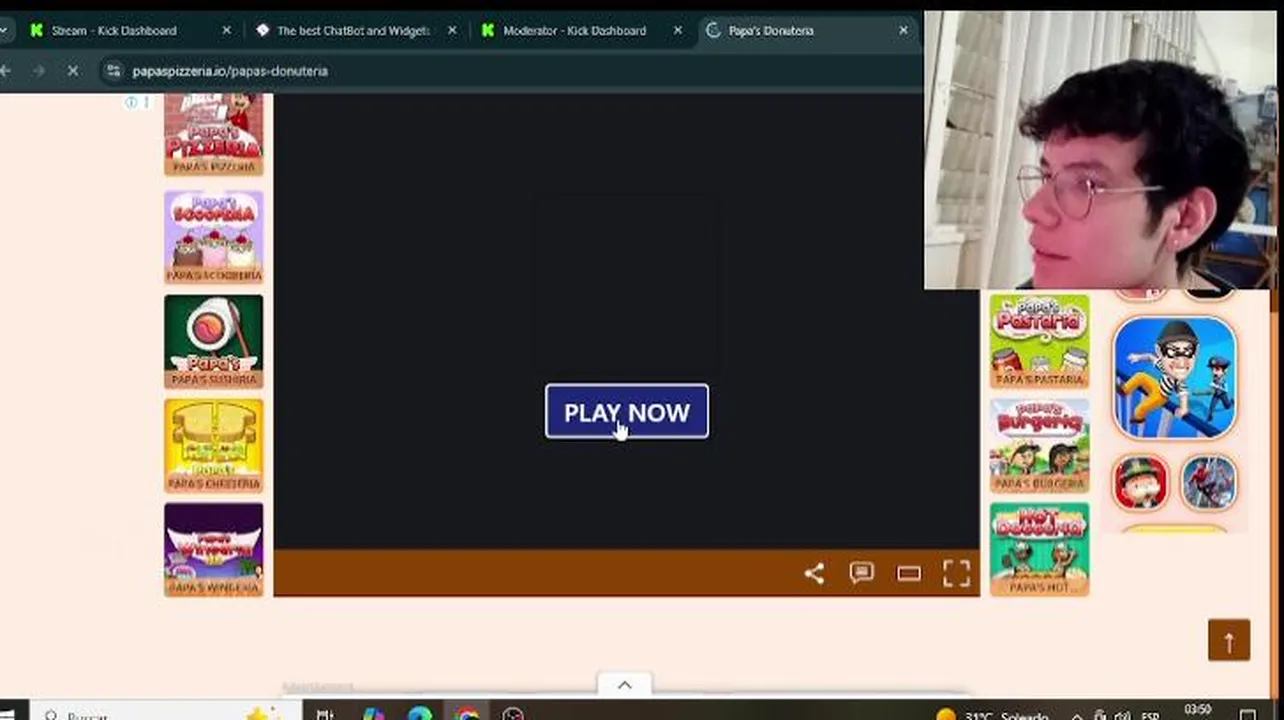1284x720 pixels.
Task: Stop page loading with the X button
Action: (73, 71)
